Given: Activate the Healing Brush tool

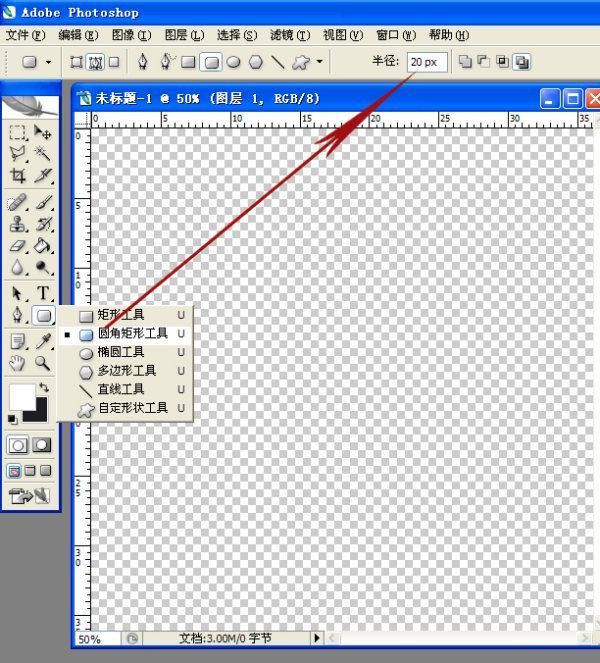Looking at the screenshot, I should [x=17, y=202].
